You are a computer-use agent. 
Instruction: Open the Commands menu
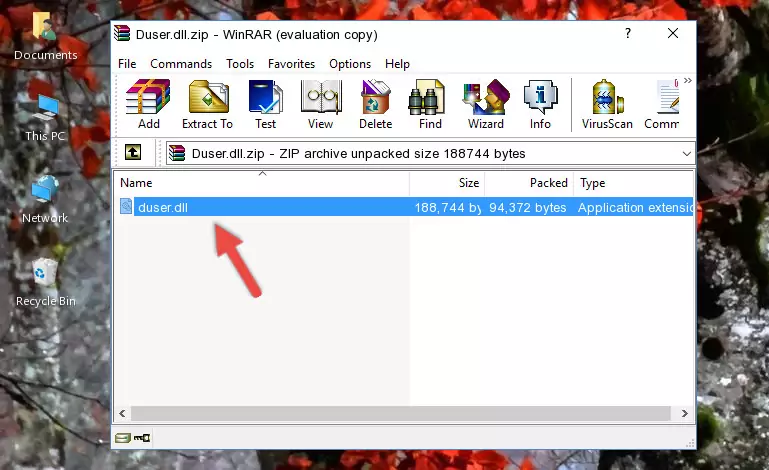pyautogui.click(x=181, y=64)
